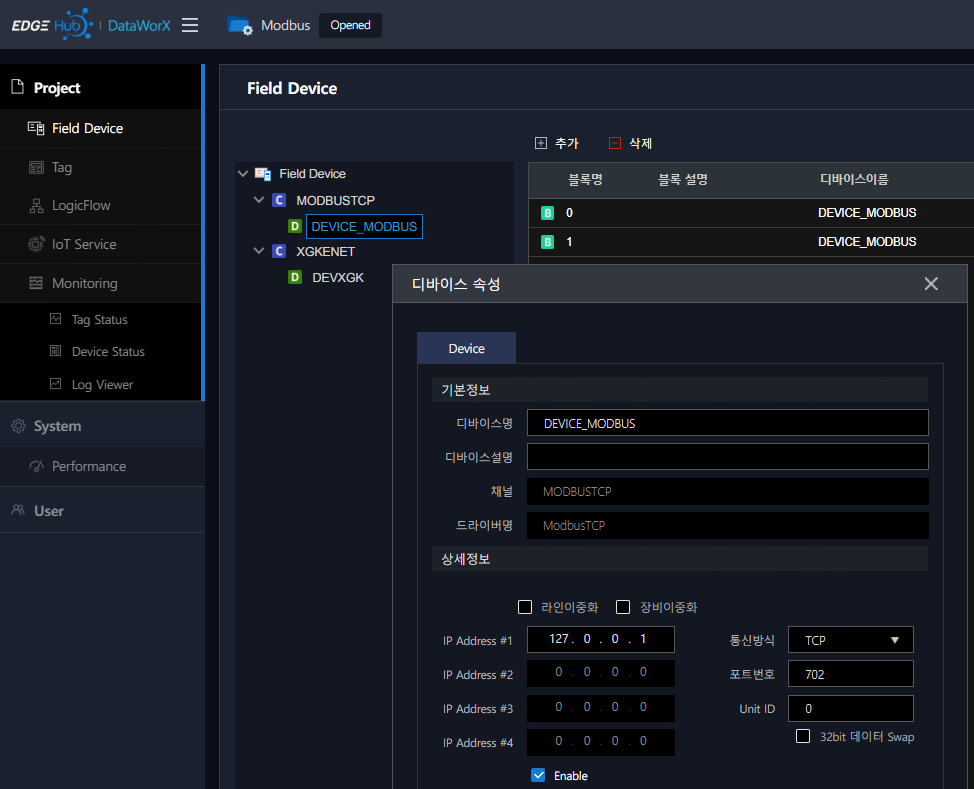Click the Modbus icon in top bar

[x=239, y=28]
